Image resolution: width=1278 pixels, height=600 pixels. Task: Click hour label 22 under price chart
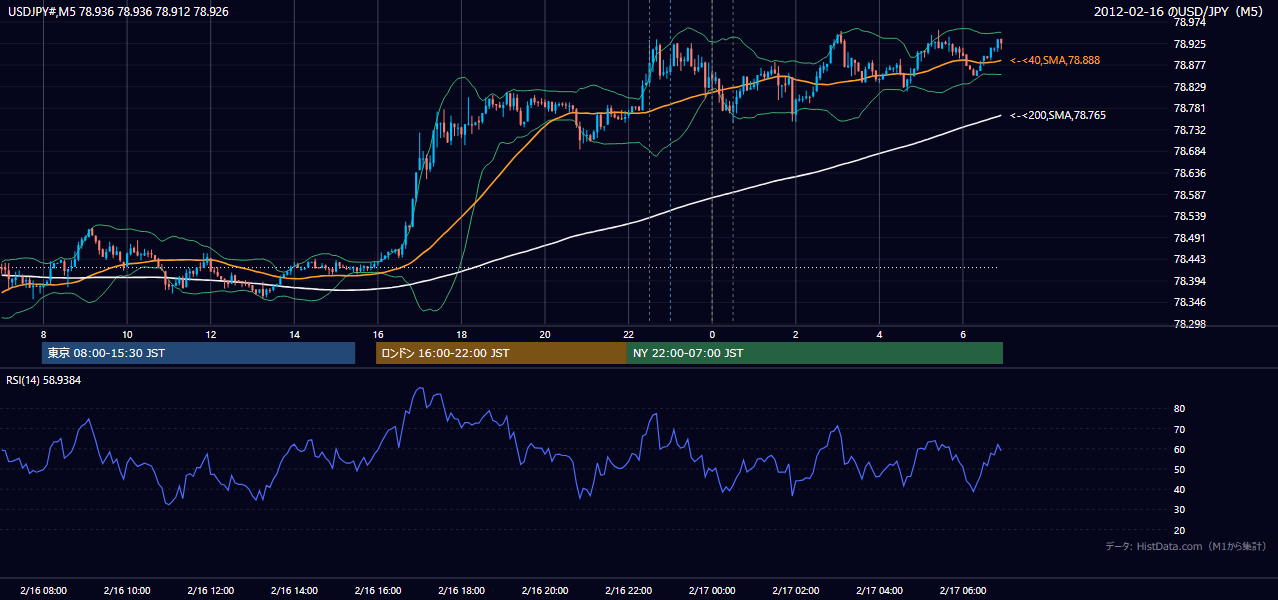click(x=628, y=333)
